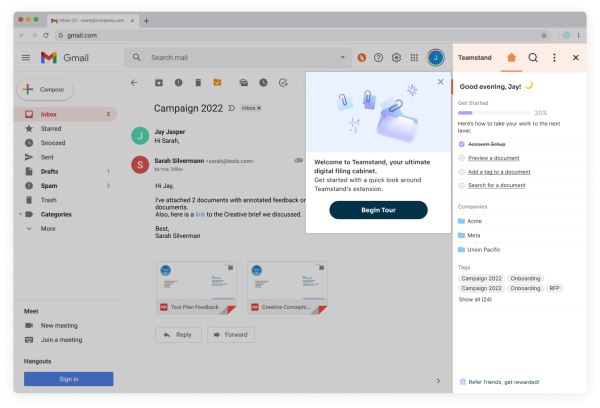Close the Teamstand side panel
This screenshot has height=408, width=600.
pyautogui.click(x=576, y=57)
